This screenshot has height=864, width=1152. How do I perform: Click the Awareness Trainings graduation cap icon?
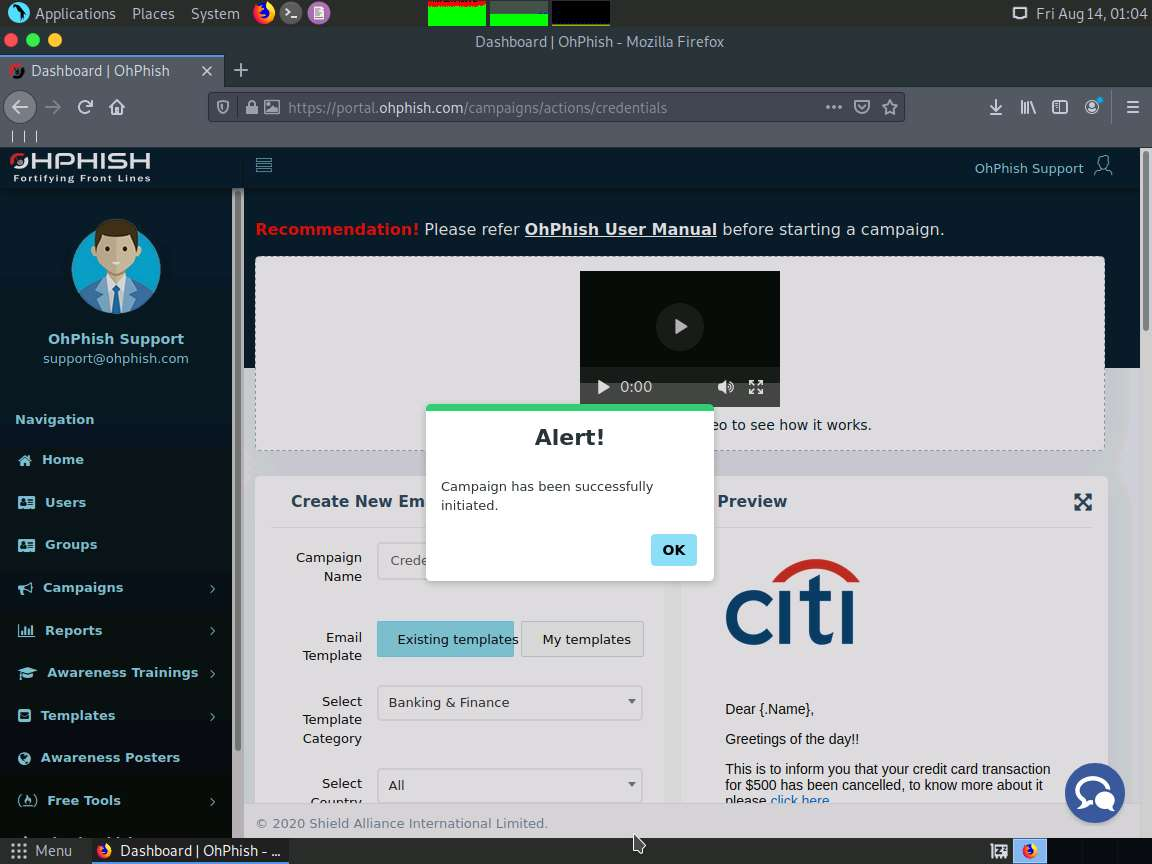coord(26,673)
